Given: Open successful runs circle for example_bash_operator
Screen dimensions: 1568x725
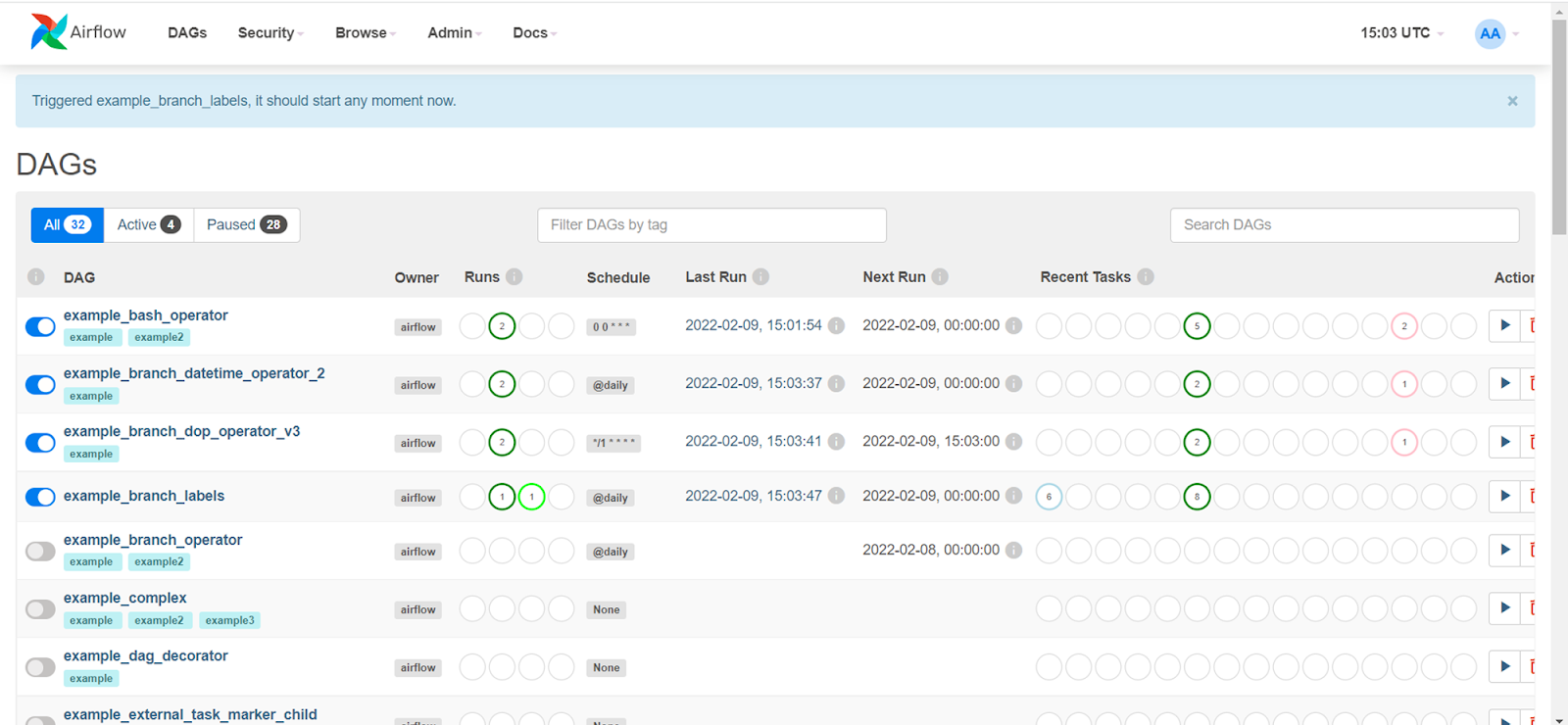Looking at the screenshot, I should [x=502, y=326].
